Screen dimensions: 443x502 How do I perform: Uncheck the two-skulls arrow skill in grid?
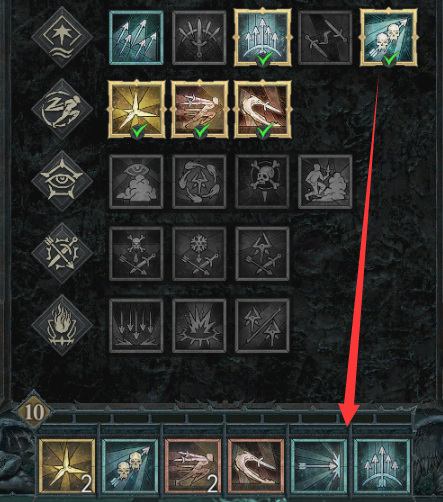coord(388,37)
